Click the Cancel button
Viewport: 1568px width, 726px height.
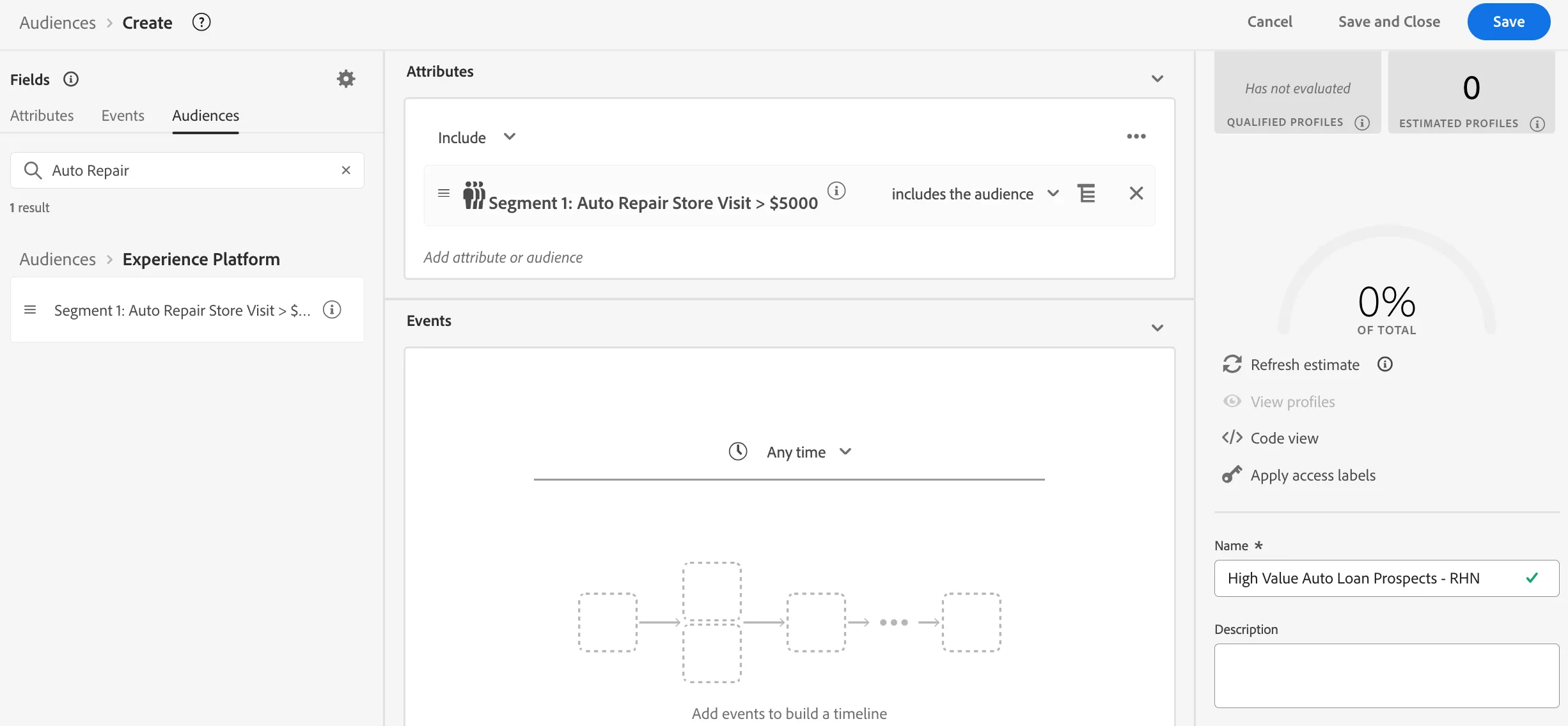(x=1269, y=22)
